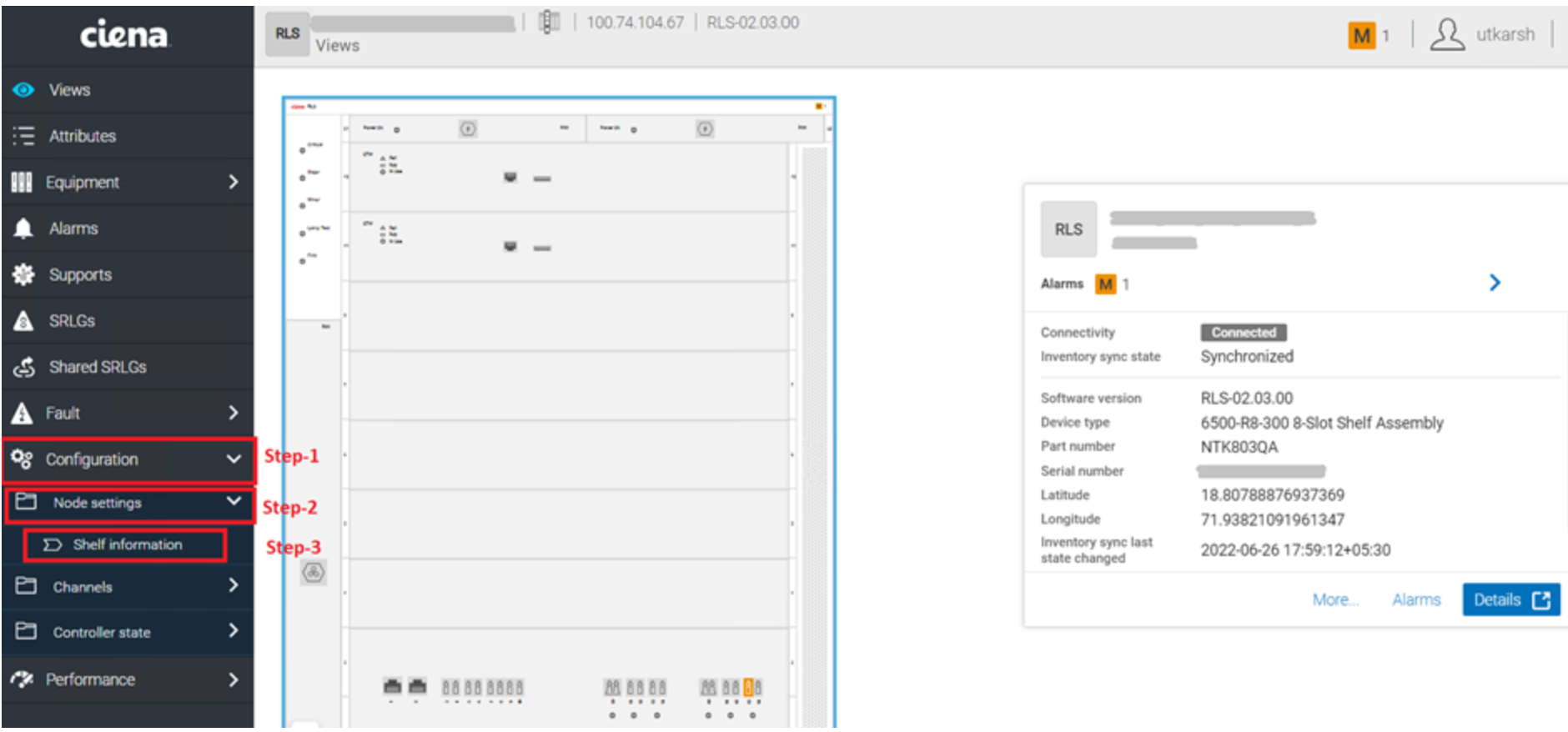Click the Supports gear icon
Screen dimensions: 1568x732
point(23,274)
